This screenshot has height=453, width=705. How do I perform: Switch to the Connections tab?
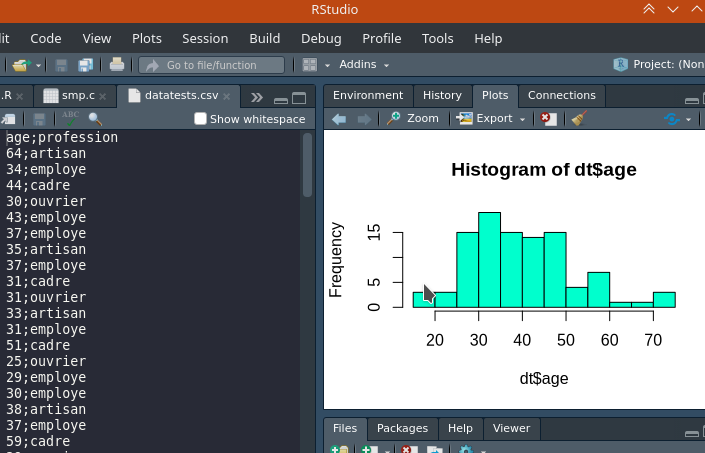[x=562, y=96]
